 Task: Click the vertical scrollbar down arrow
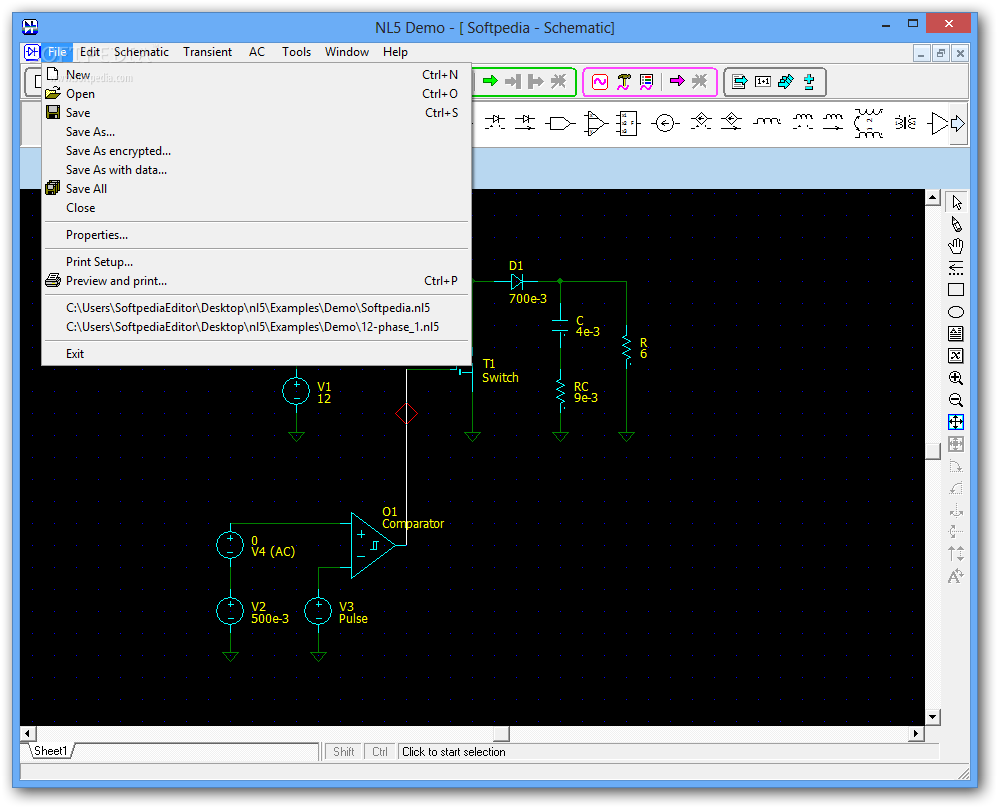(932, 717)
